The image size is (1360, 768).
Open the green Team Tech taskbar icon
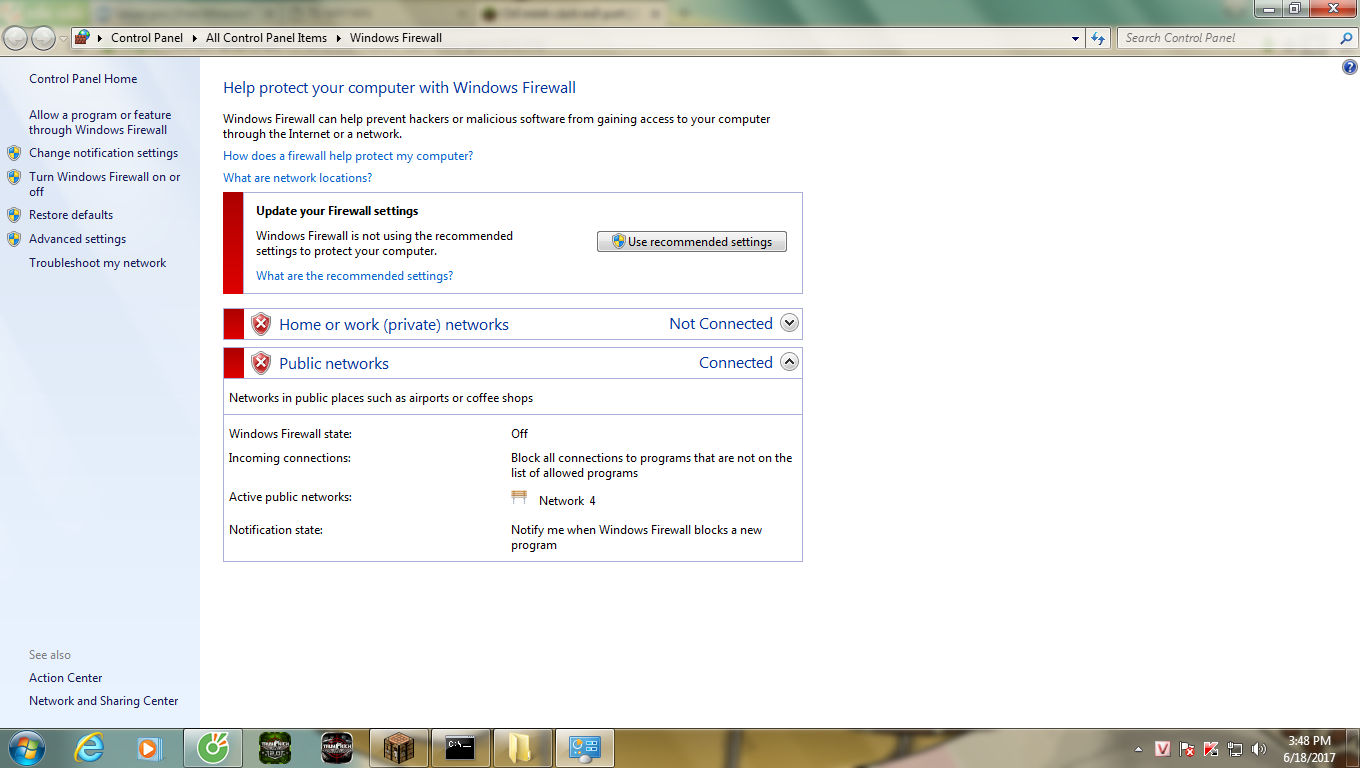coord(275,748)
